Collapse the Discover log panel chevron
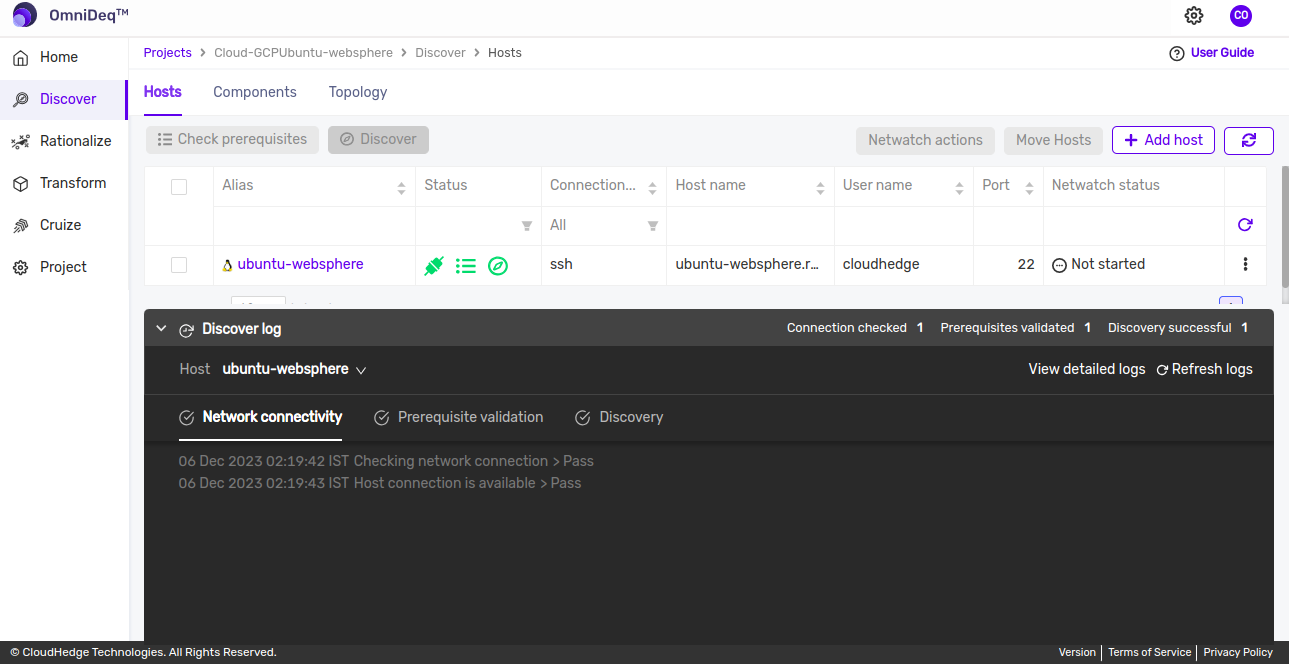 pyautogui.click(x=161, y=329)
